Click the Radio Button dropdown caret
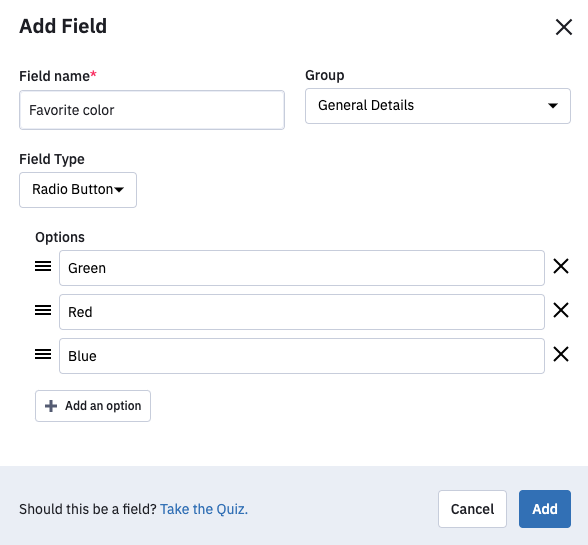The width and height of the screenshot is (588, 545). tap(119, 190)
